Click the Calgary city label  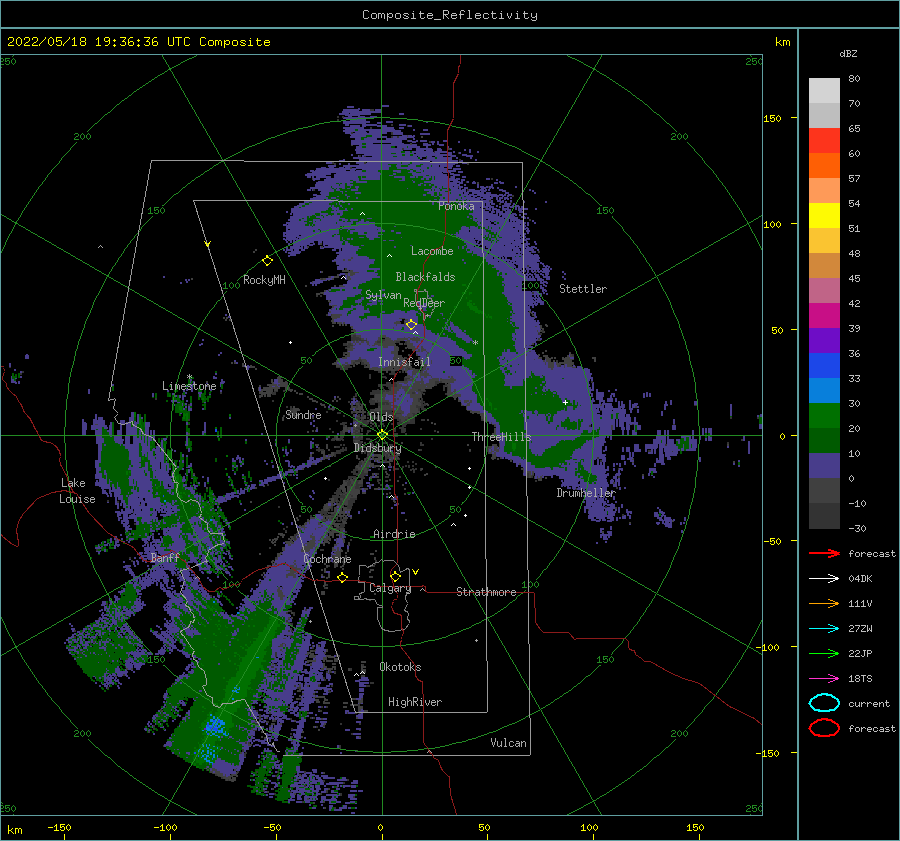pos(390,588)
